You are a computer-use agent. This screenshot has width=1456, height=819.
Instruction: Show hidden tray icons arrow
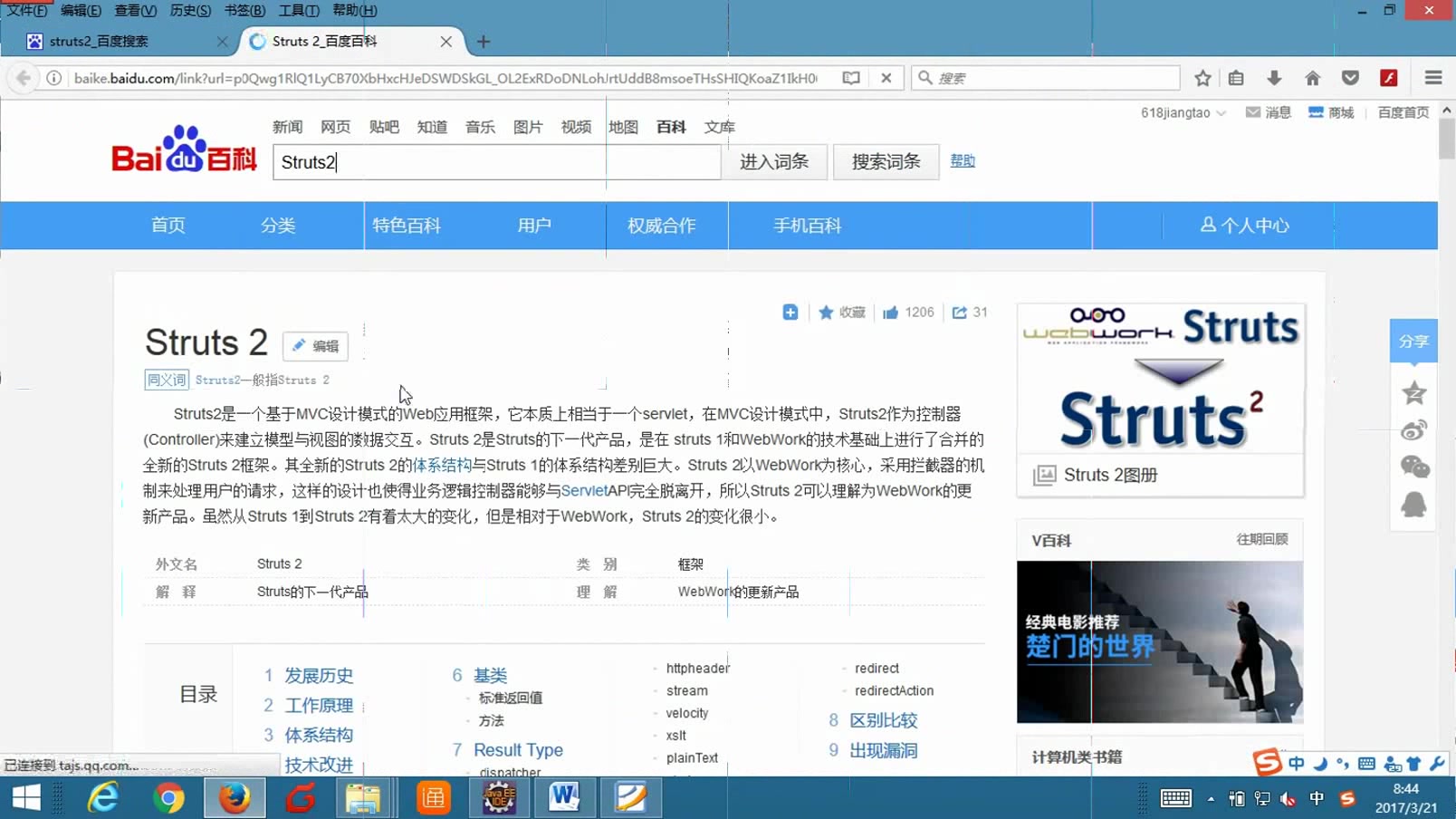coord(1211,798)
